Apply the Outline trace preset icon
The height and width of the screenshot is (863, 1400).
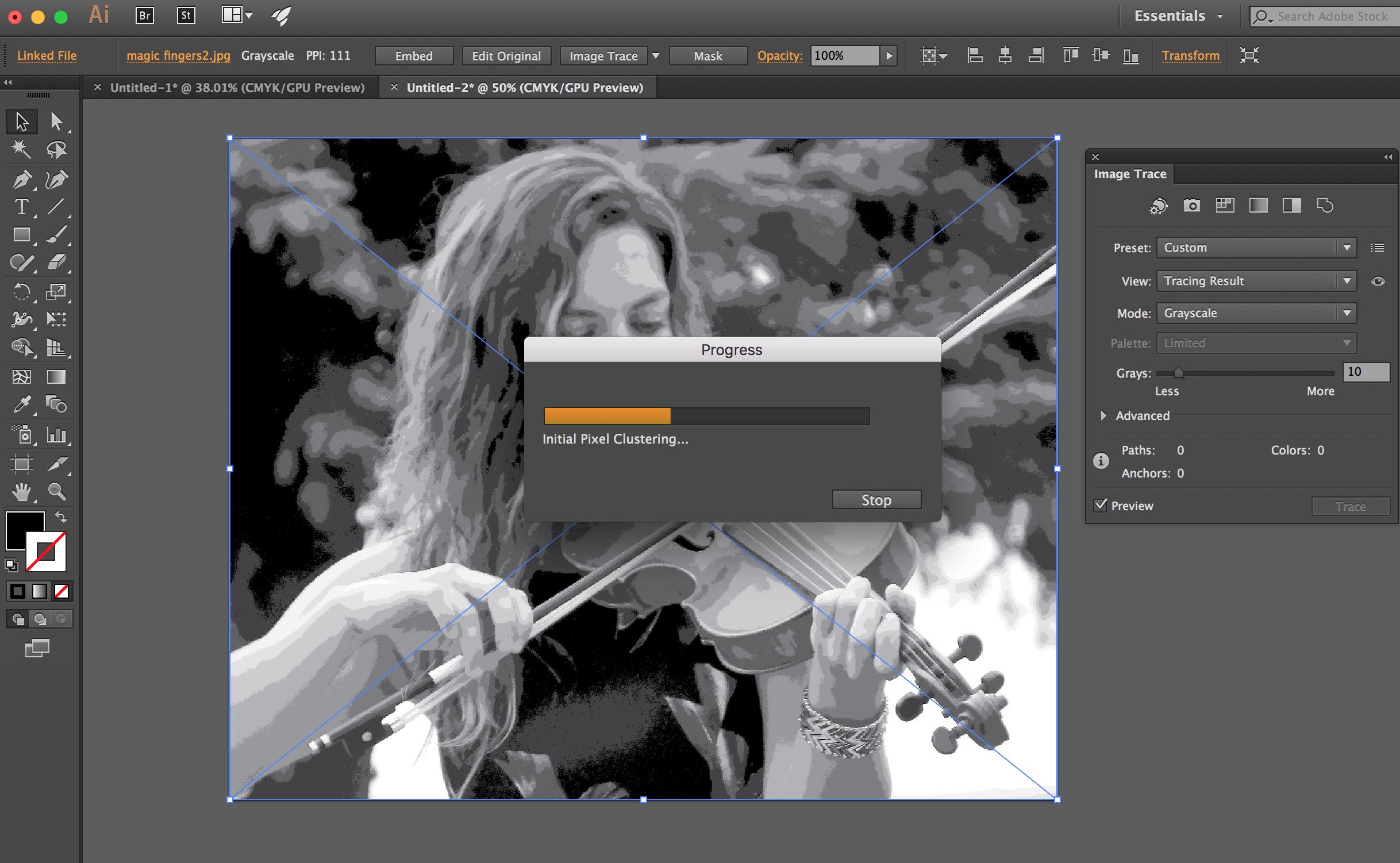[x=1325, y=205]
